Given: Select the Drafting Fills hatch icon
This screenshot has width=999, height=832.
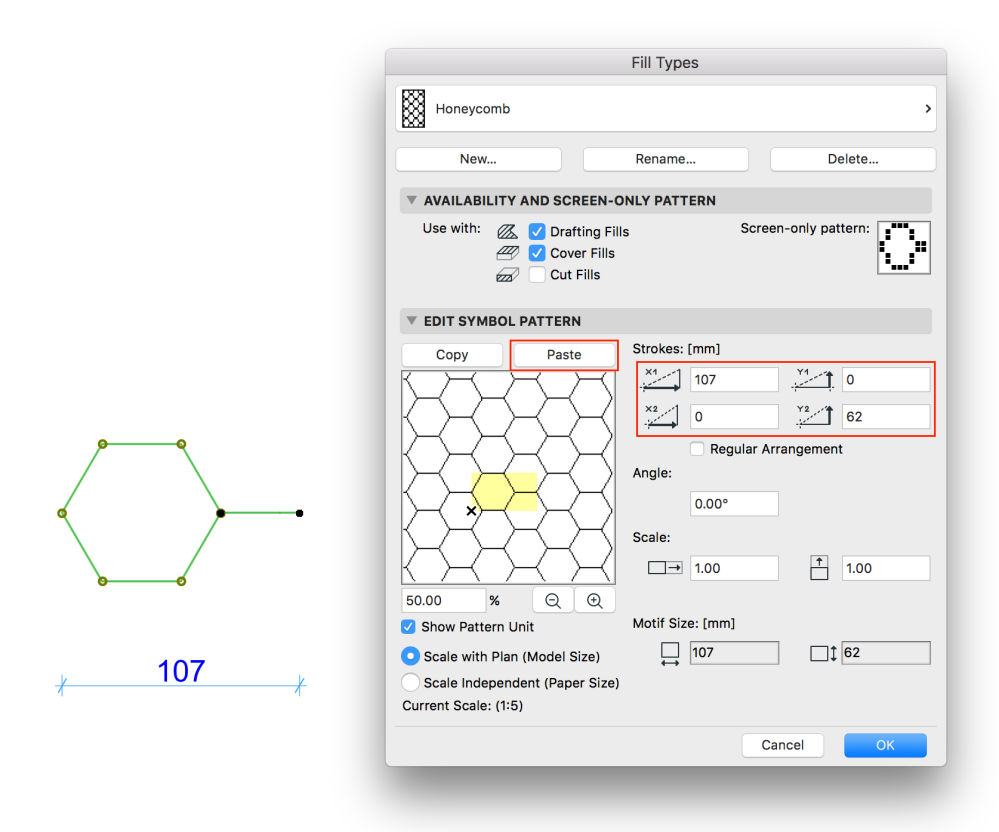Looking at the screenshot, I should point(507,231).
